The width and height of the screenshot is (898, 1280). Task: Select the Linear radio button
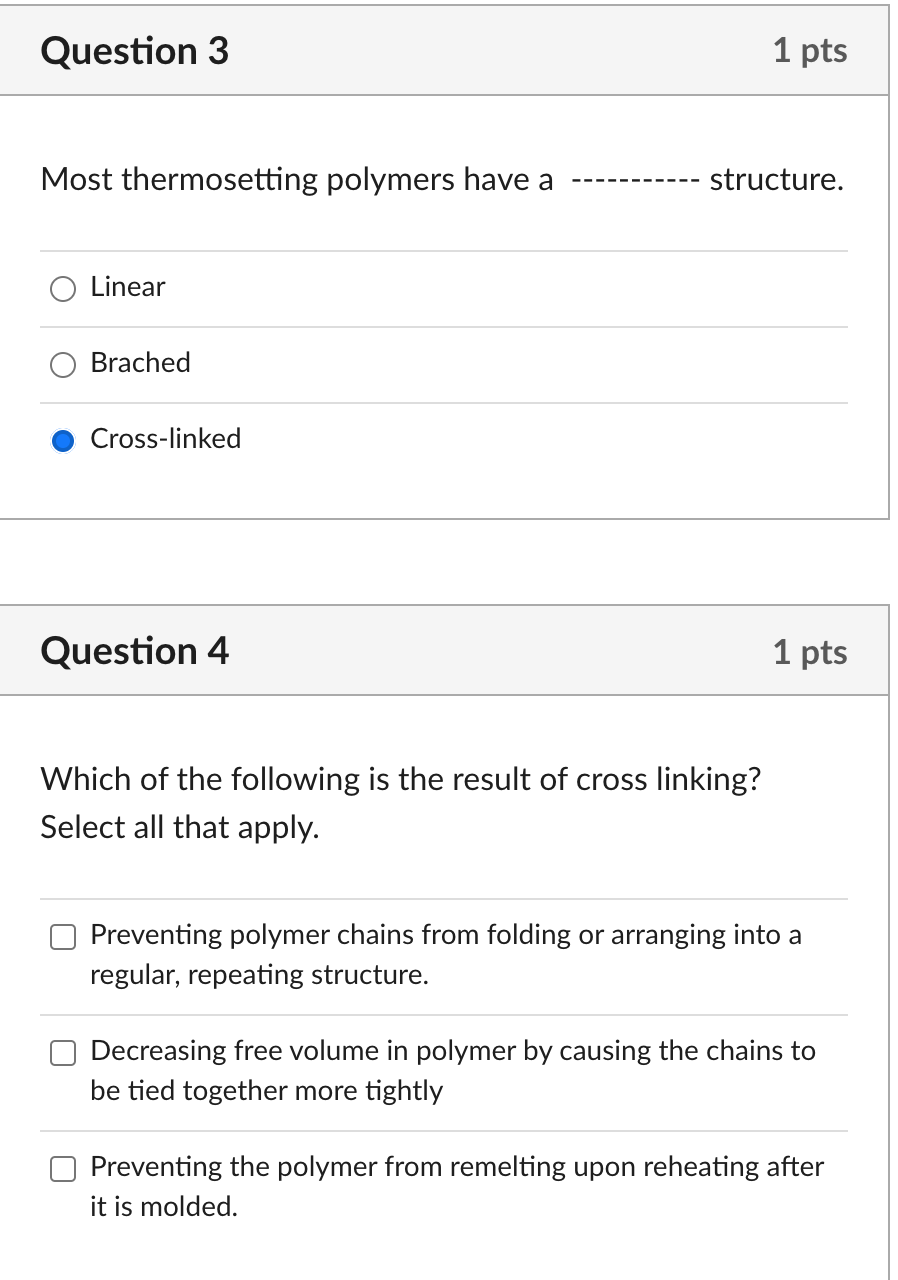tap(62, 289)
